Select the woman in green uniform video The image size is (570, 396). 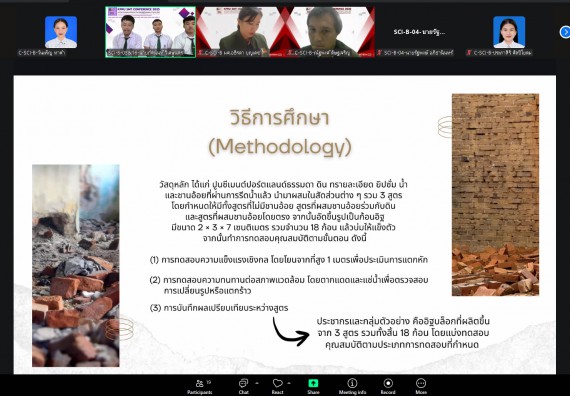[241, 32]
